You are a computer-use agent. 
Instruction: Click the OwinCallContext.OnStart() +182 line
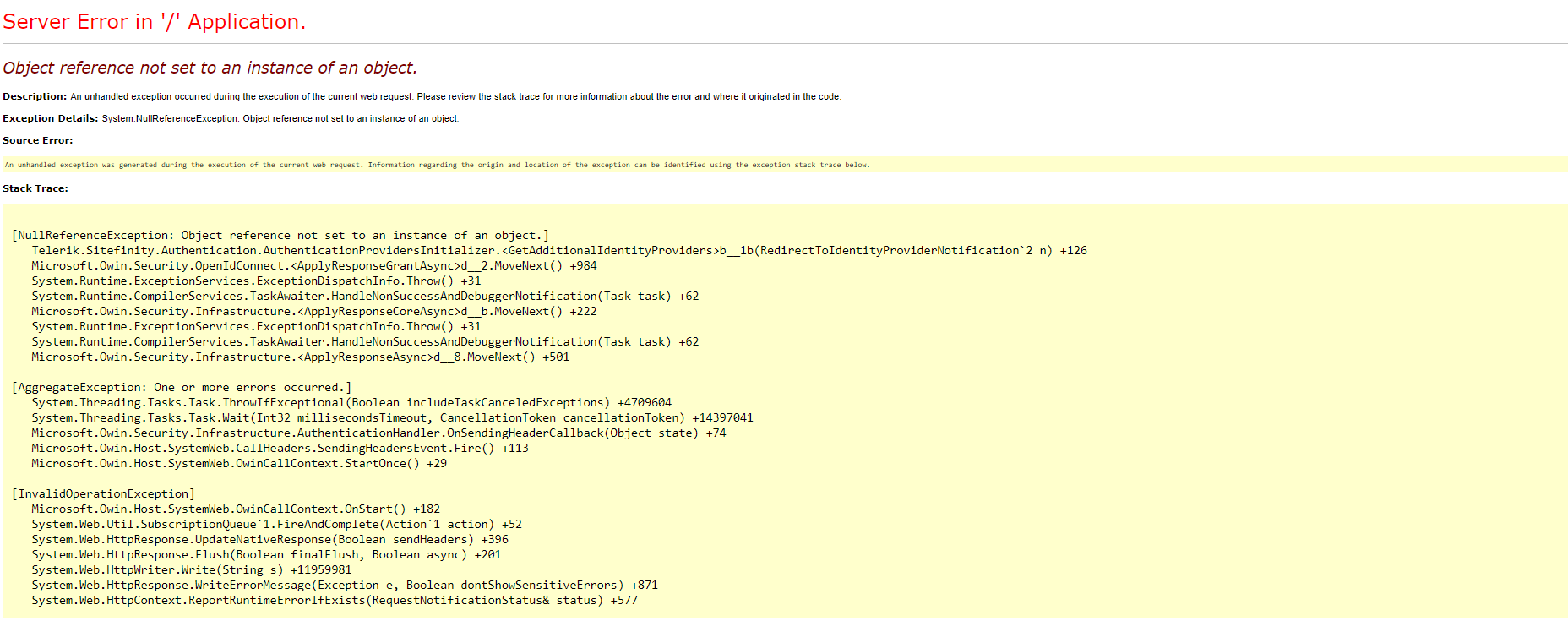coord(236,509)
